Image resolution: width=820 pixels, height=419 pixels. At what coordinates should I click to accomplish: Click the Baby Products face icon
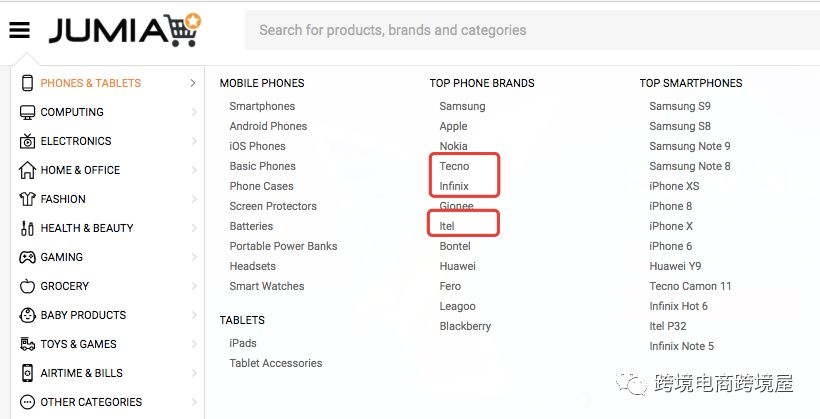coord(27,315)
